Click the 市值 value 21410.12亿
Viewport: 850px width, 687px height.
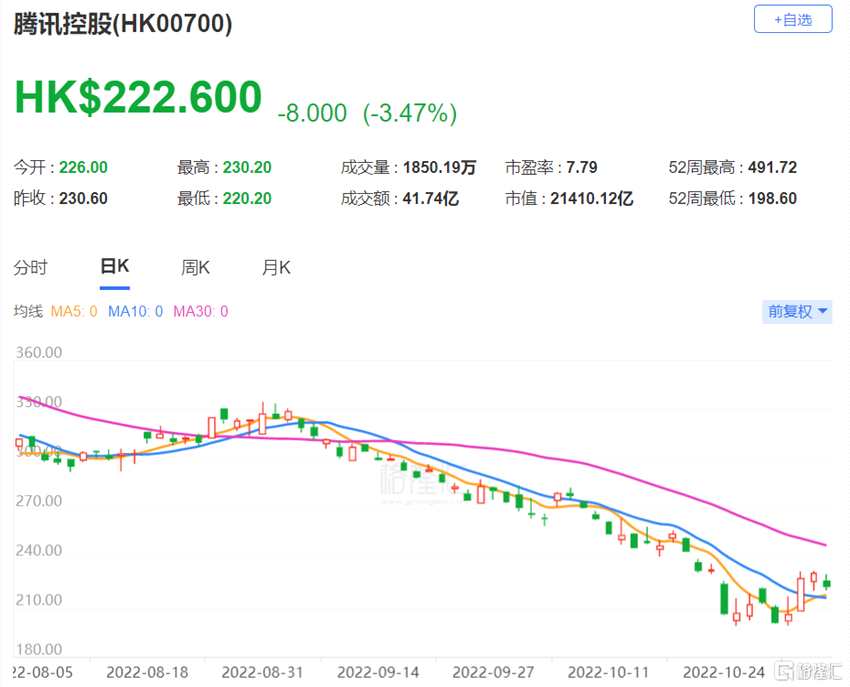tap(591, 198)
